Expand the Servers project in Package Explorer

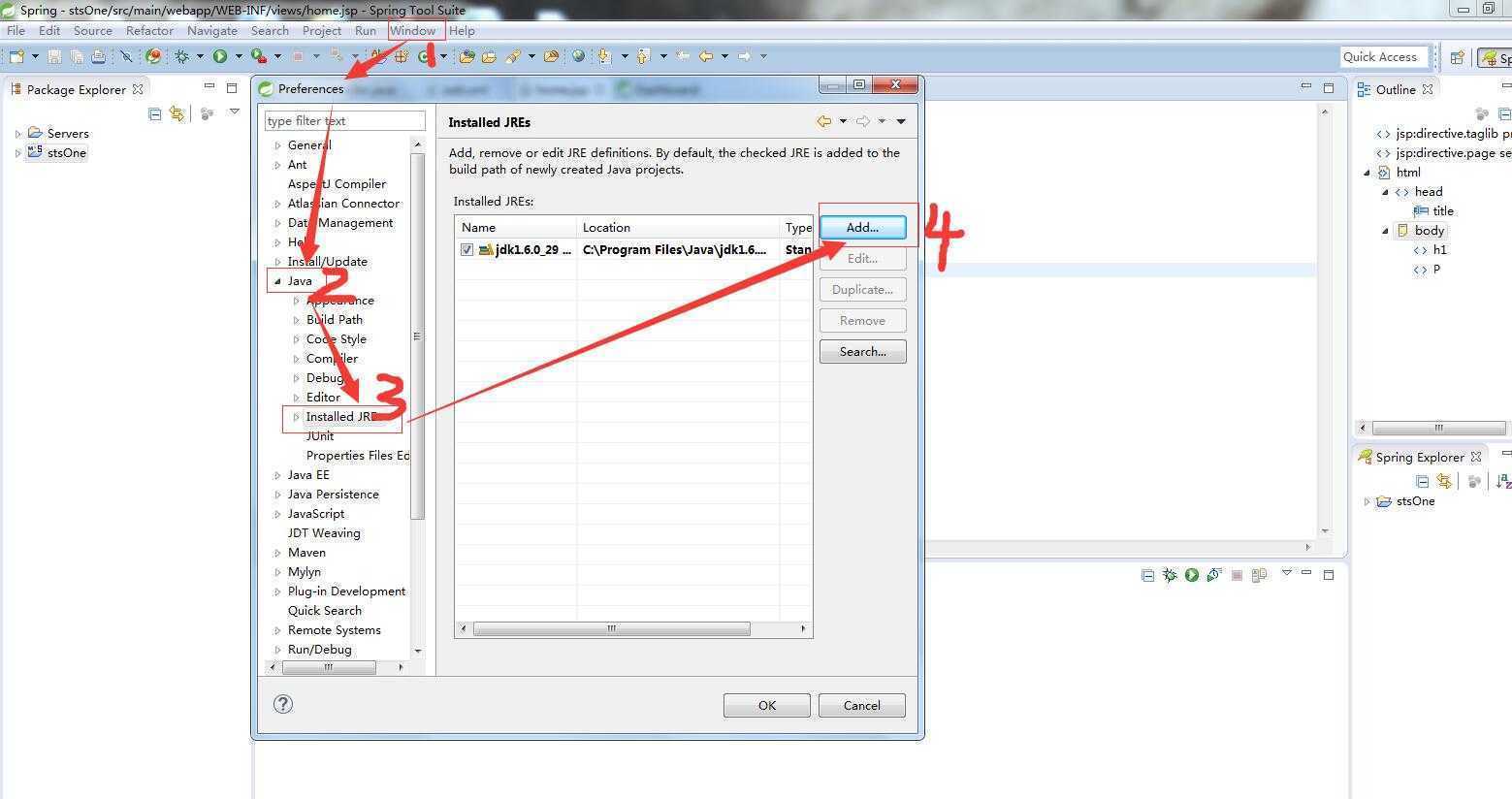[17, 134]
